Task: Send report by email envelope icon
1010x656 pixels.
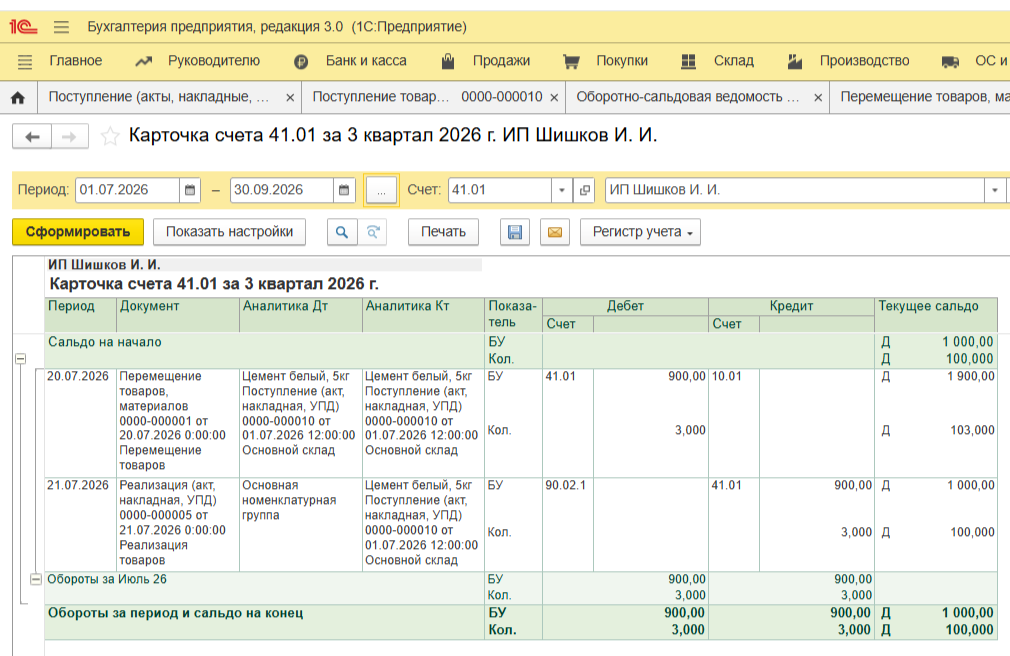Action: pos(555,232)
